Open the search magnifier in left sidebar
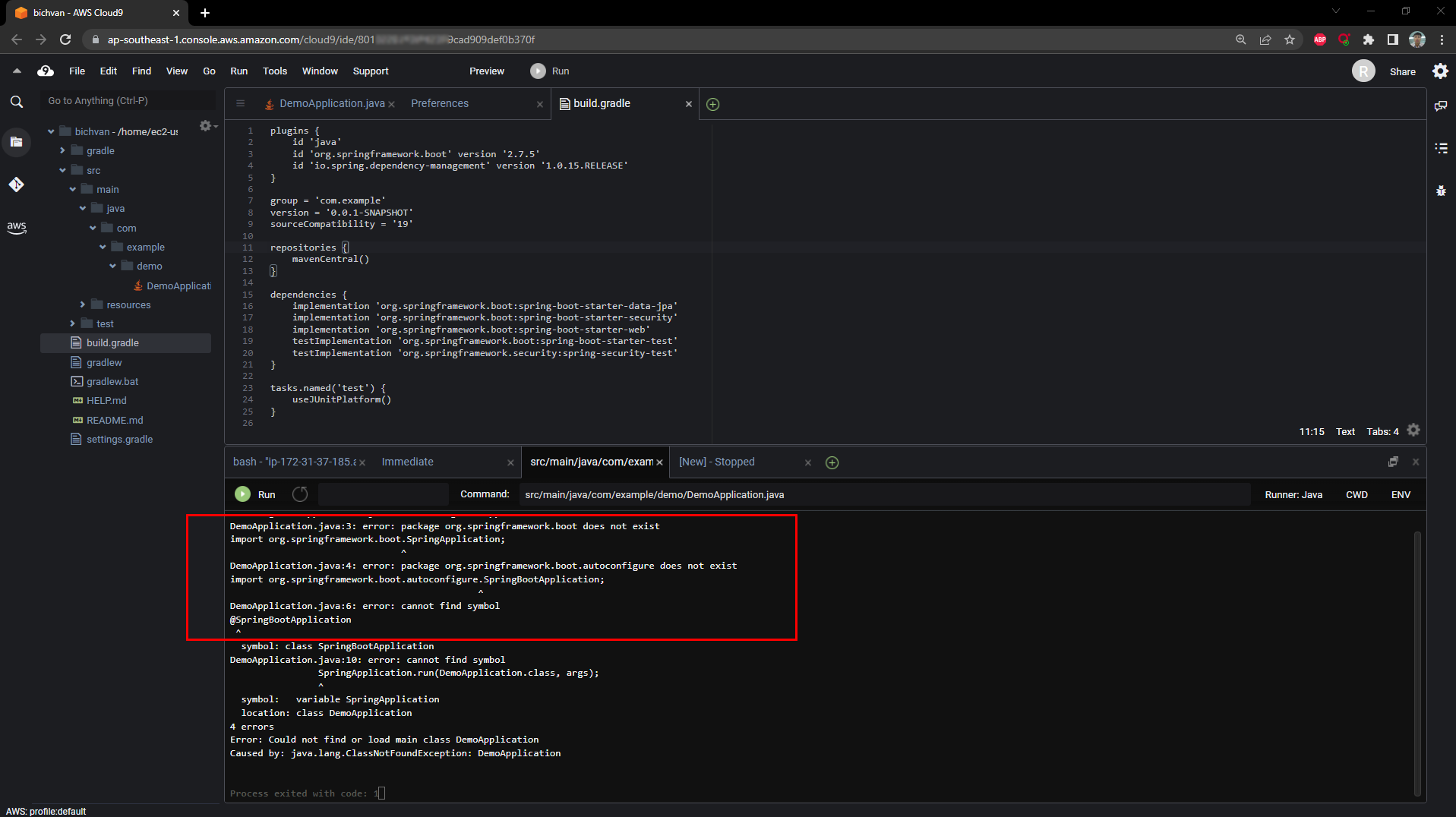Image resolution: width=1456 pixels, height=817 pixels. coord(17,101)
